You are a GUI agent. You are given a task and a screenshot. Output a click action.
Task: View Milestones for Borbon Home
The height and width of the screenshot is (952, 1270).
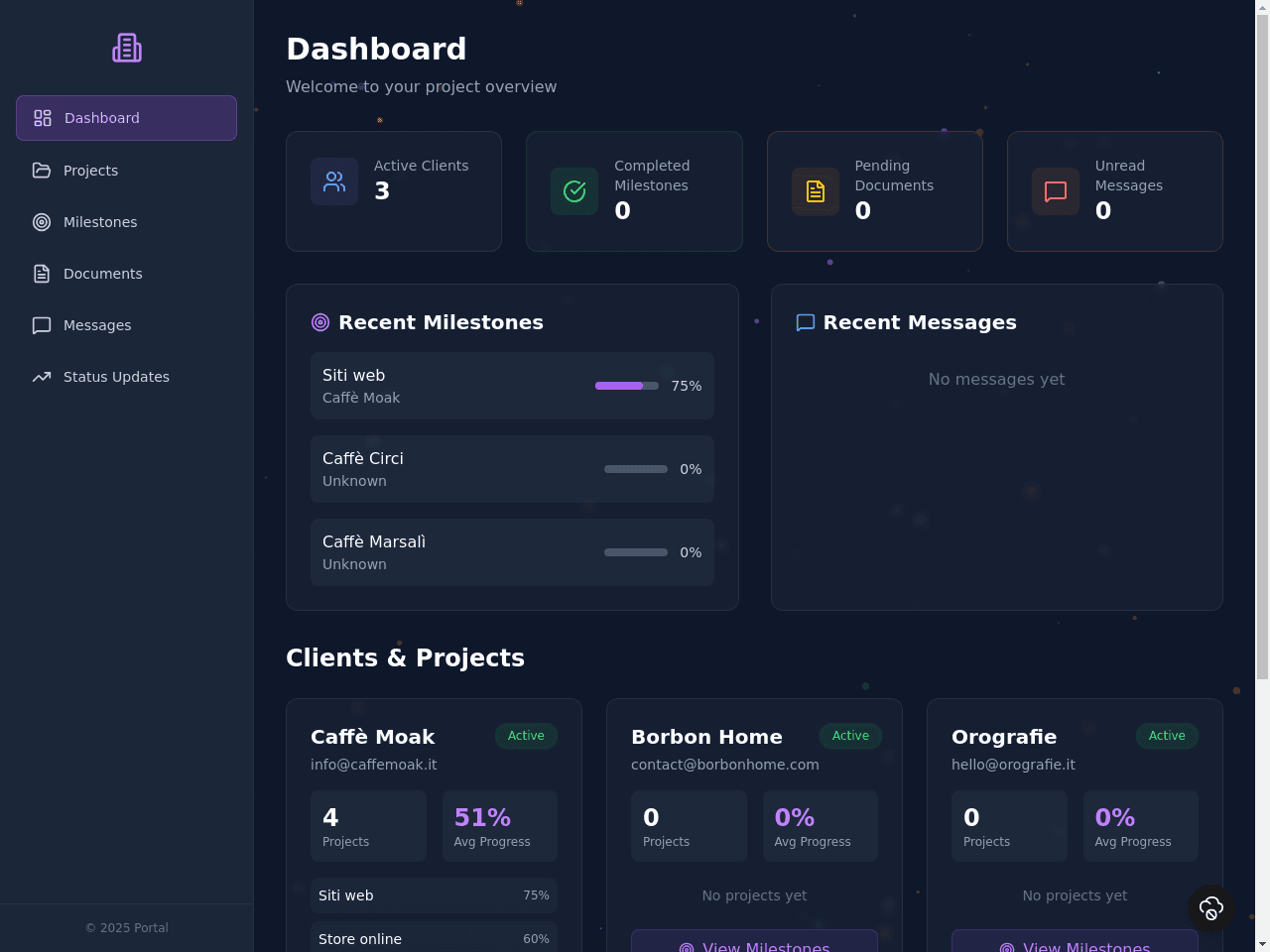(754, 942)
